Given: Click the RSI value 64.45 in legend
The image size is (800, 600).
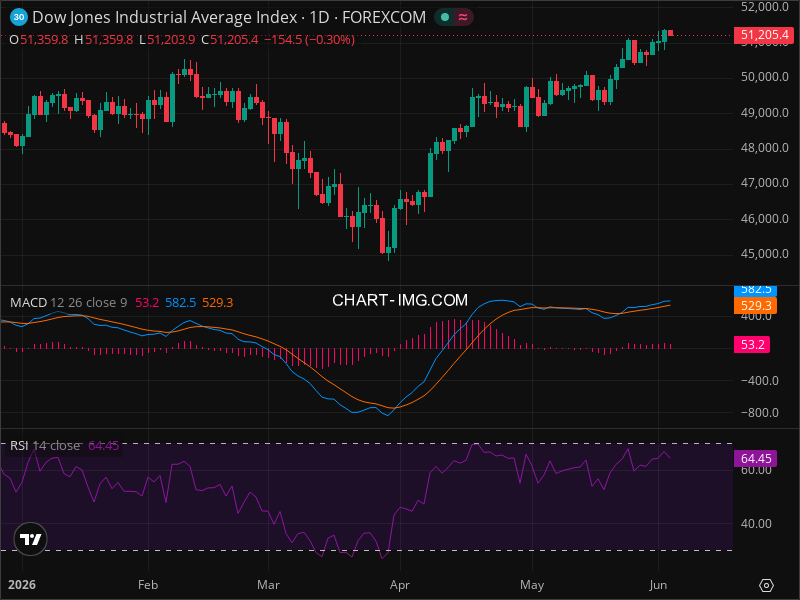Looking at the screenshot, I should [x=104, y=445].
